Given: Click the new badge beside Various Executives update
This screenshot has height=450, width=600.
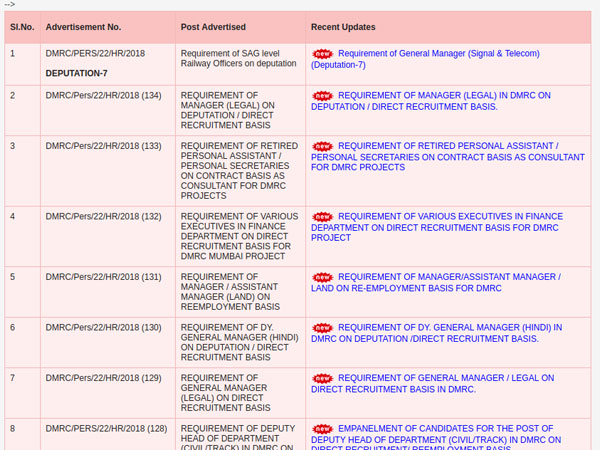Looking at the screenshot, I should (323, 217).
